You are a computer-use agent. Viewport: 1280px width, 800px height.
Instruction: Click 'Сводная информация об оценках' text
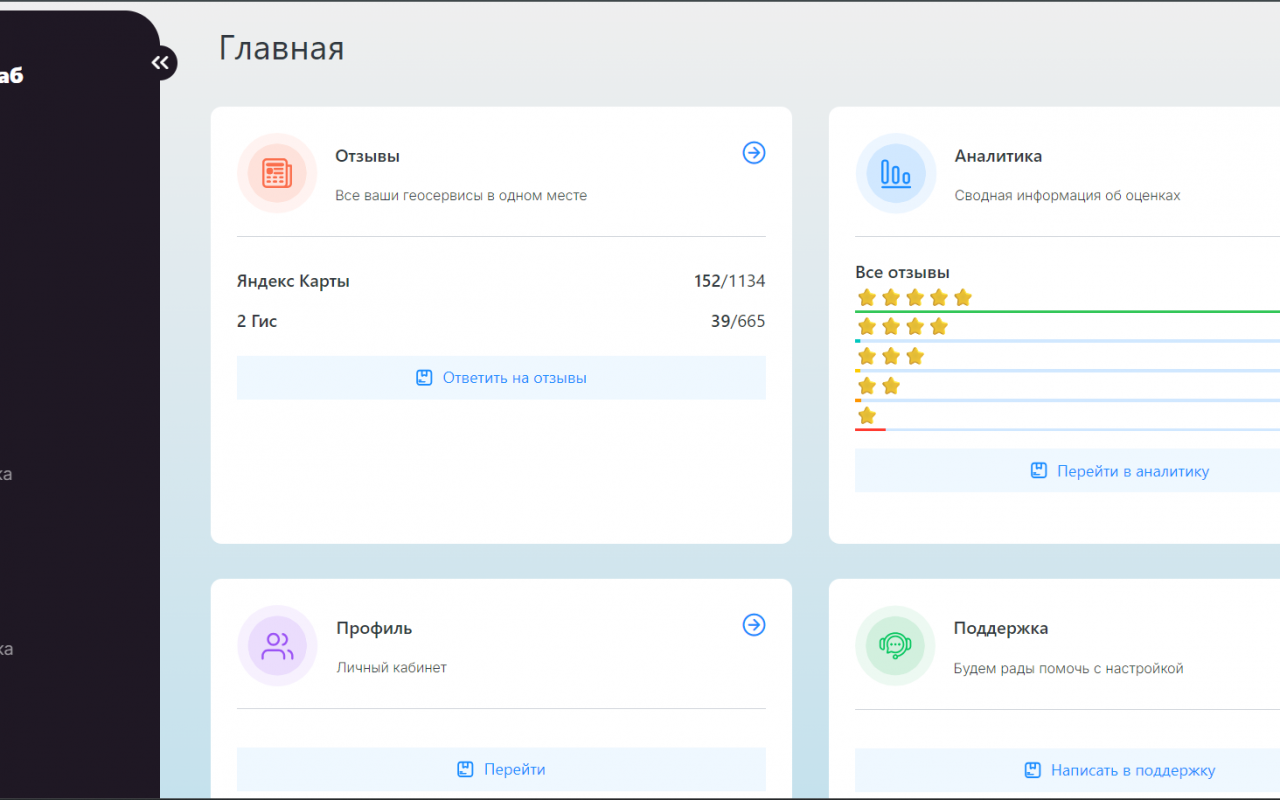click(1067, 195)
